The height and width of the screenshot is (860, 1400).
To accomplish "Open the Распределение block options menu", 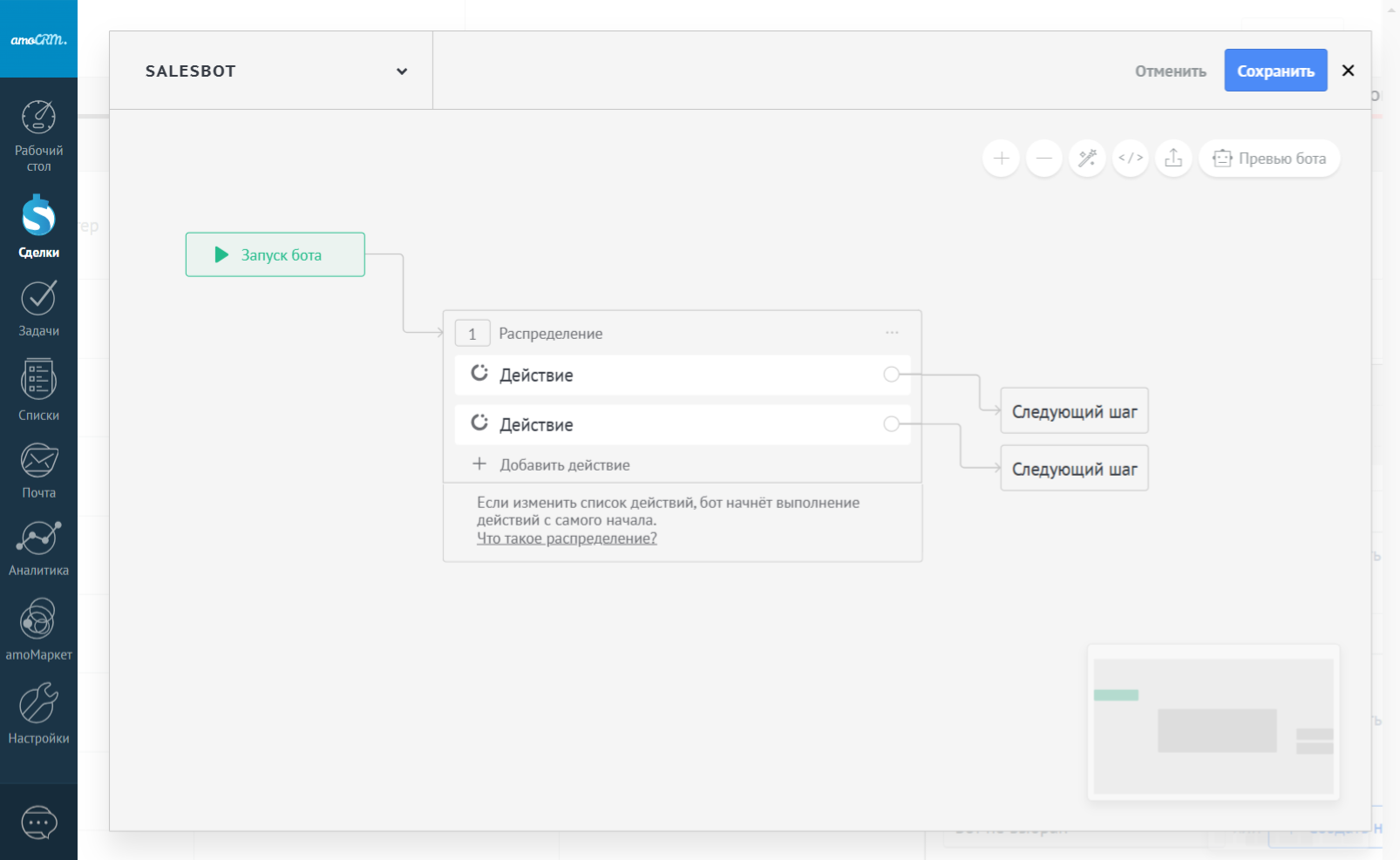I will [x=892, y=333].
